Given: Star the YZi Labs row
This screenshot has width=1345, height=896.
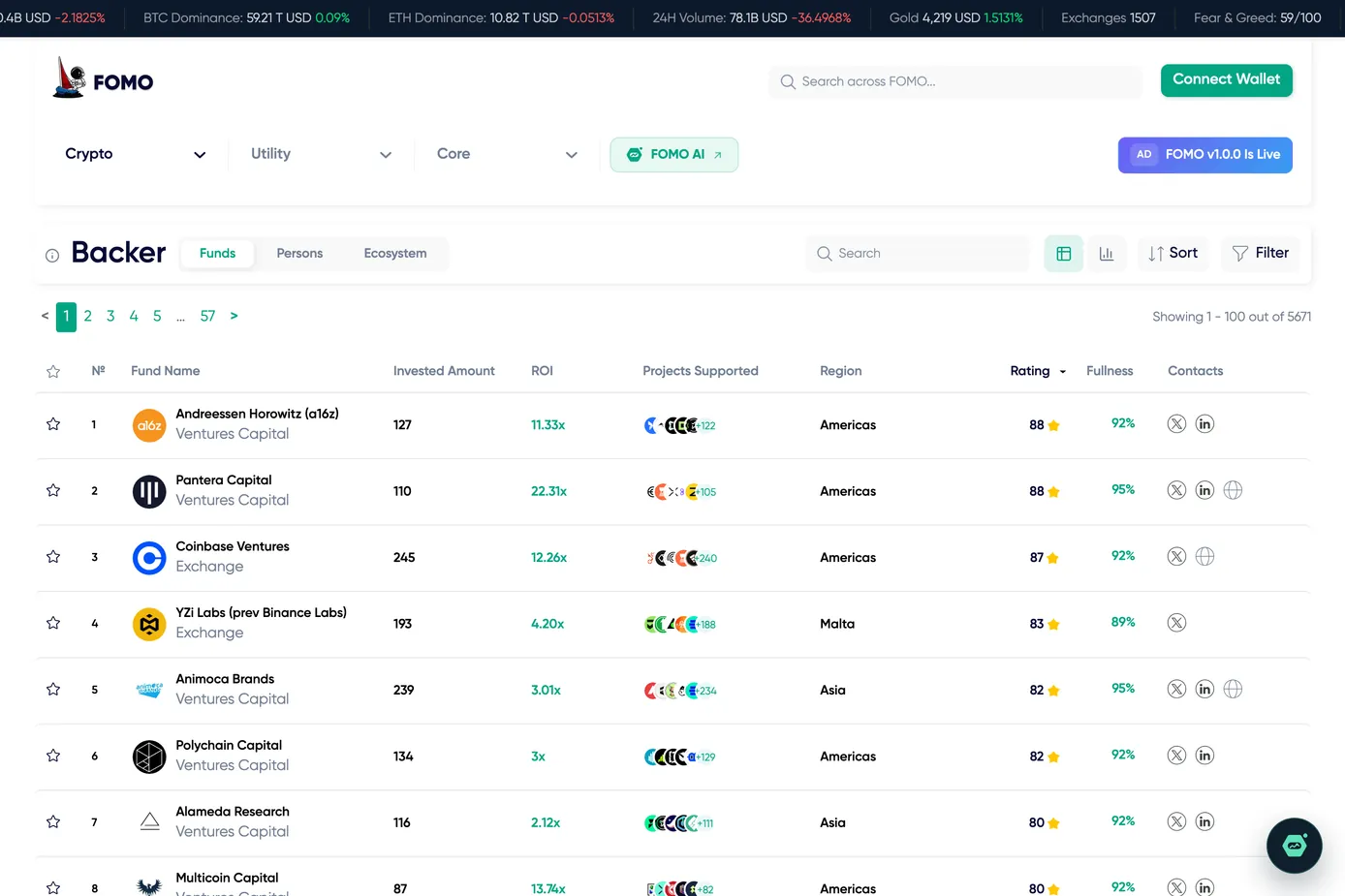Looking at the screenshot, I should tap(53, 623).
